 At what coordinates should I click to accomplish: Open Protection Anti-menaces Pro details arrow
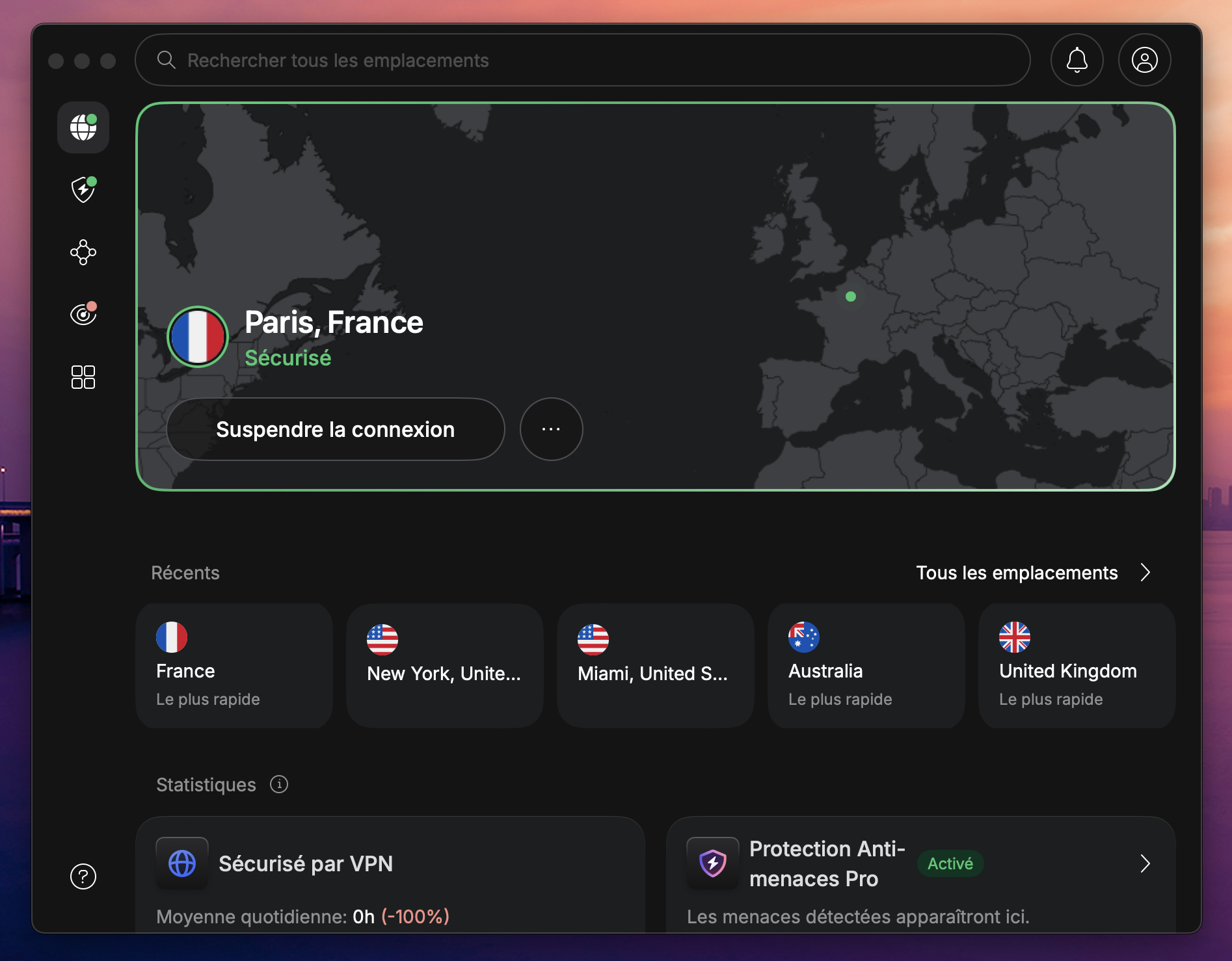click(1145, 863)
